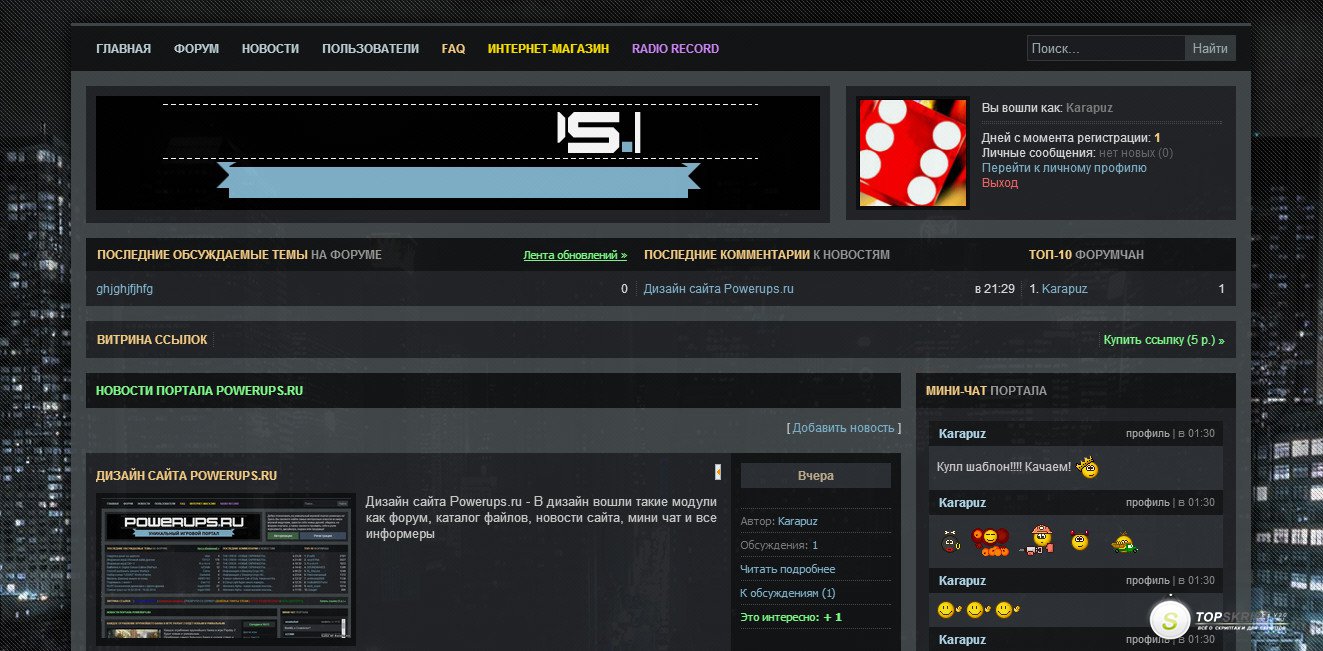Click Купить ссылку (5 р.) link

click(x=1164, y=340)
